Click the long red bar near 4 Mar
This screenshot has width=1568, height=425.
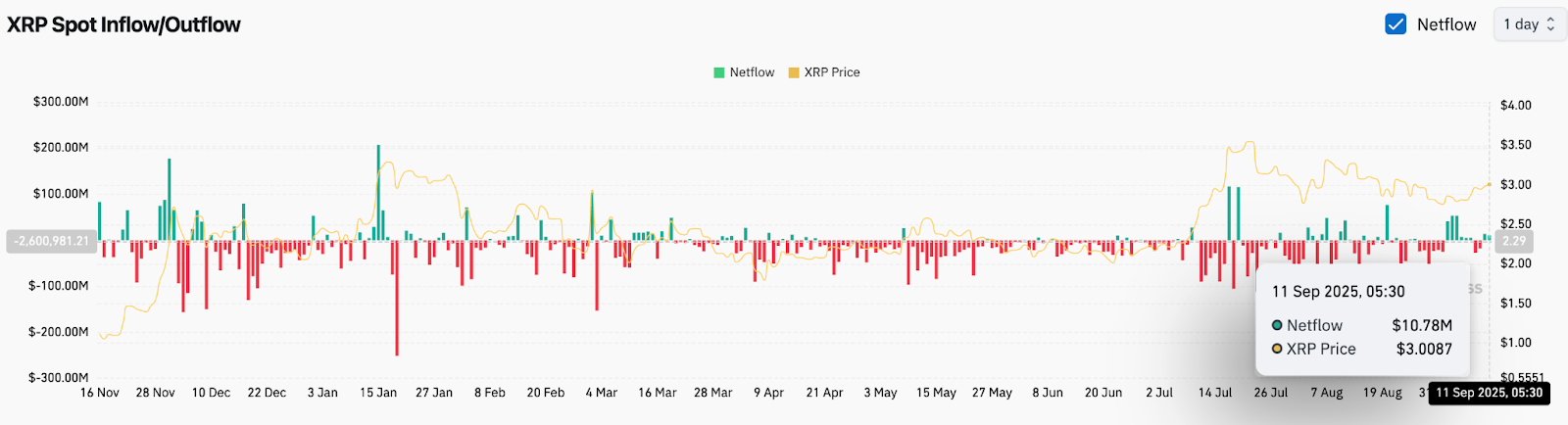point(597,276)
